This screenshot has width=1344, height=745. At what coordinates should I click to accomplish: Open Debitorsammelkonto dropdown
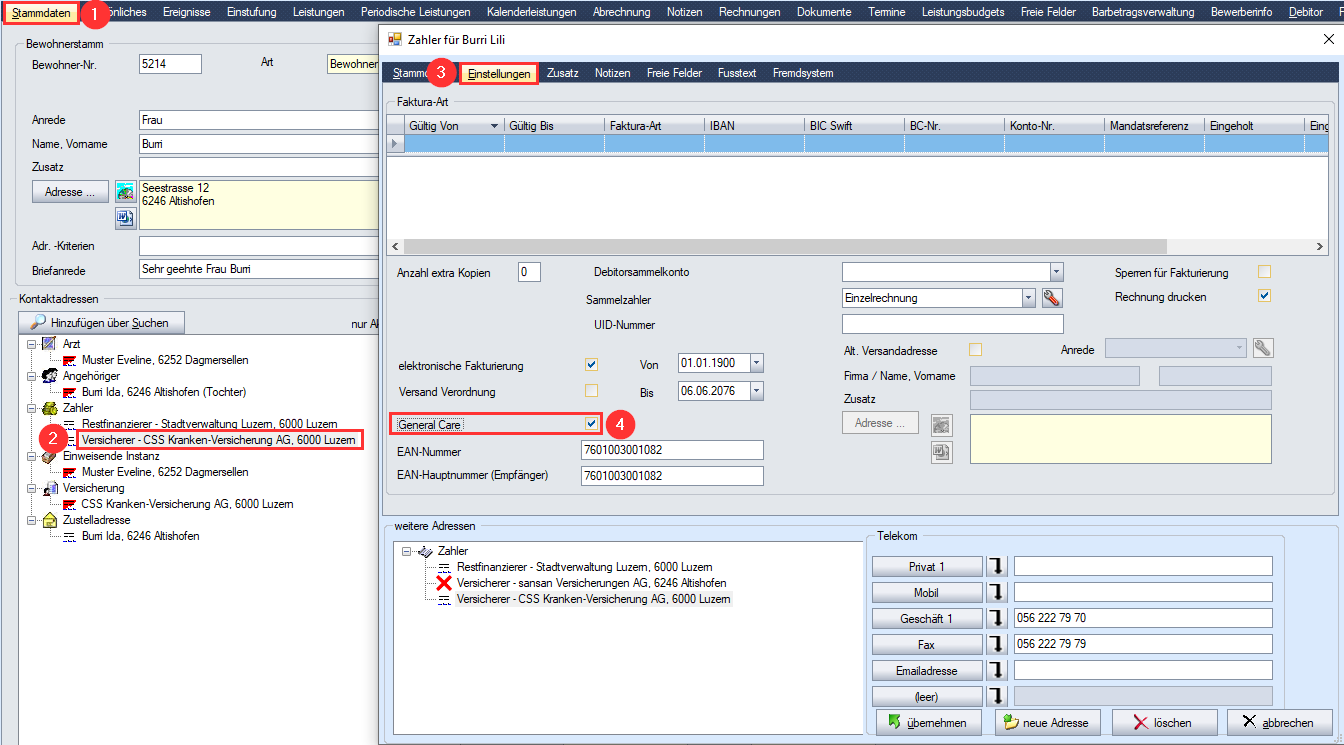pos(1056,272)
